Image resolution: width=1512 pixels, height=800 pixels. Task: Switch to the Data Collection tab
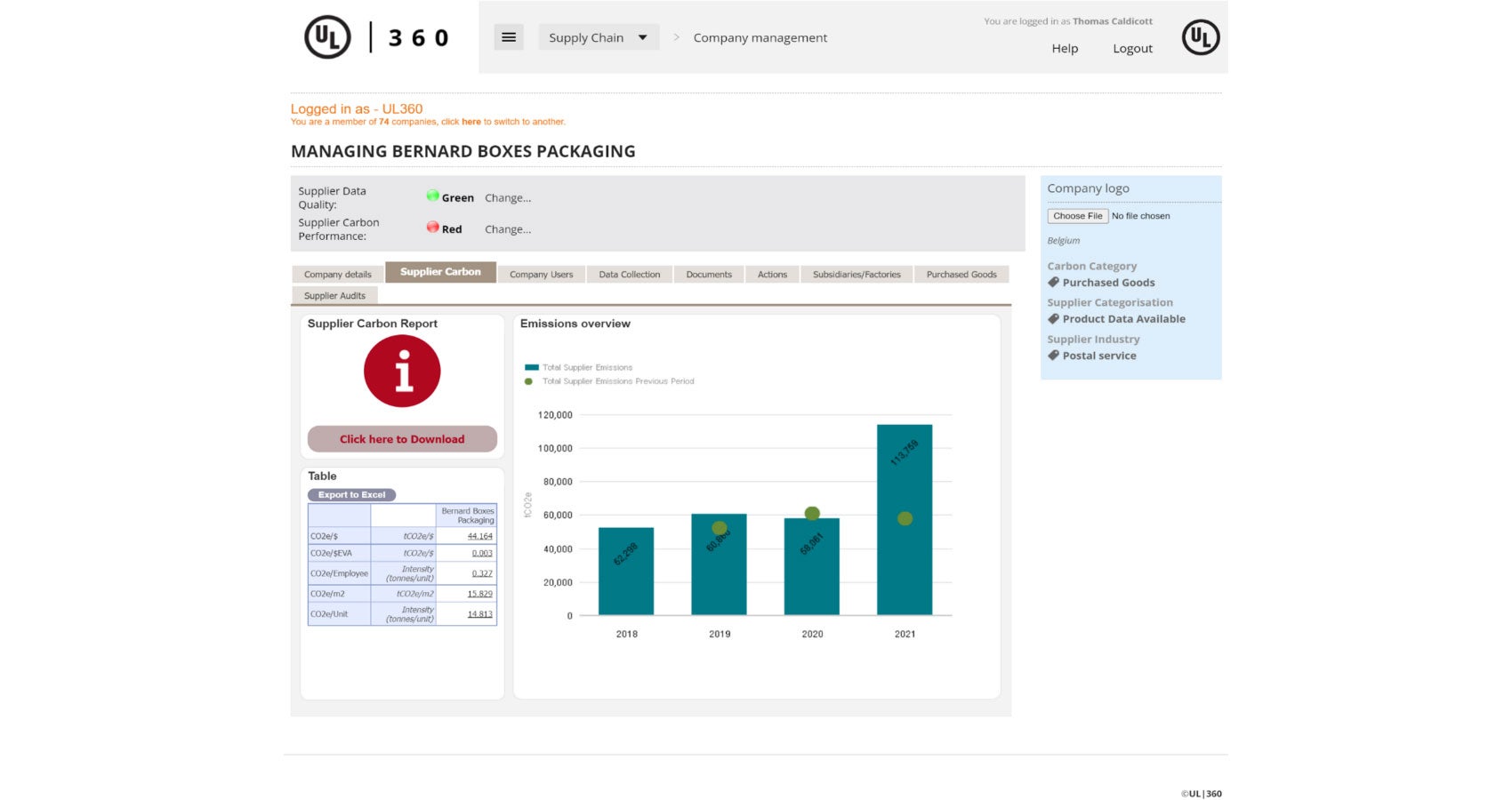[x=629, y=275]
